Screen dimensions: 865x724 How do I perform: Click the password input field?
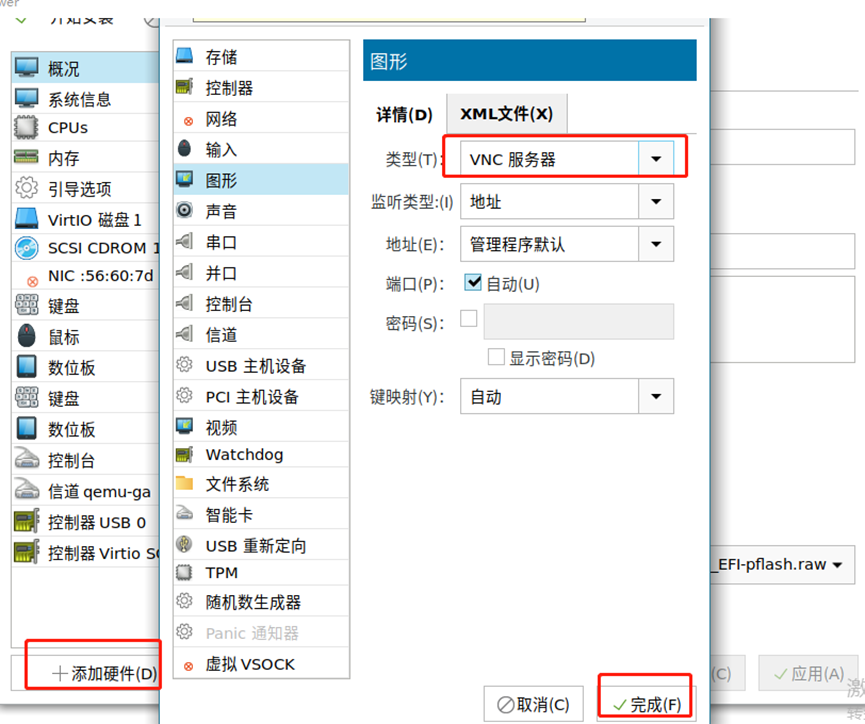(579, 321)
